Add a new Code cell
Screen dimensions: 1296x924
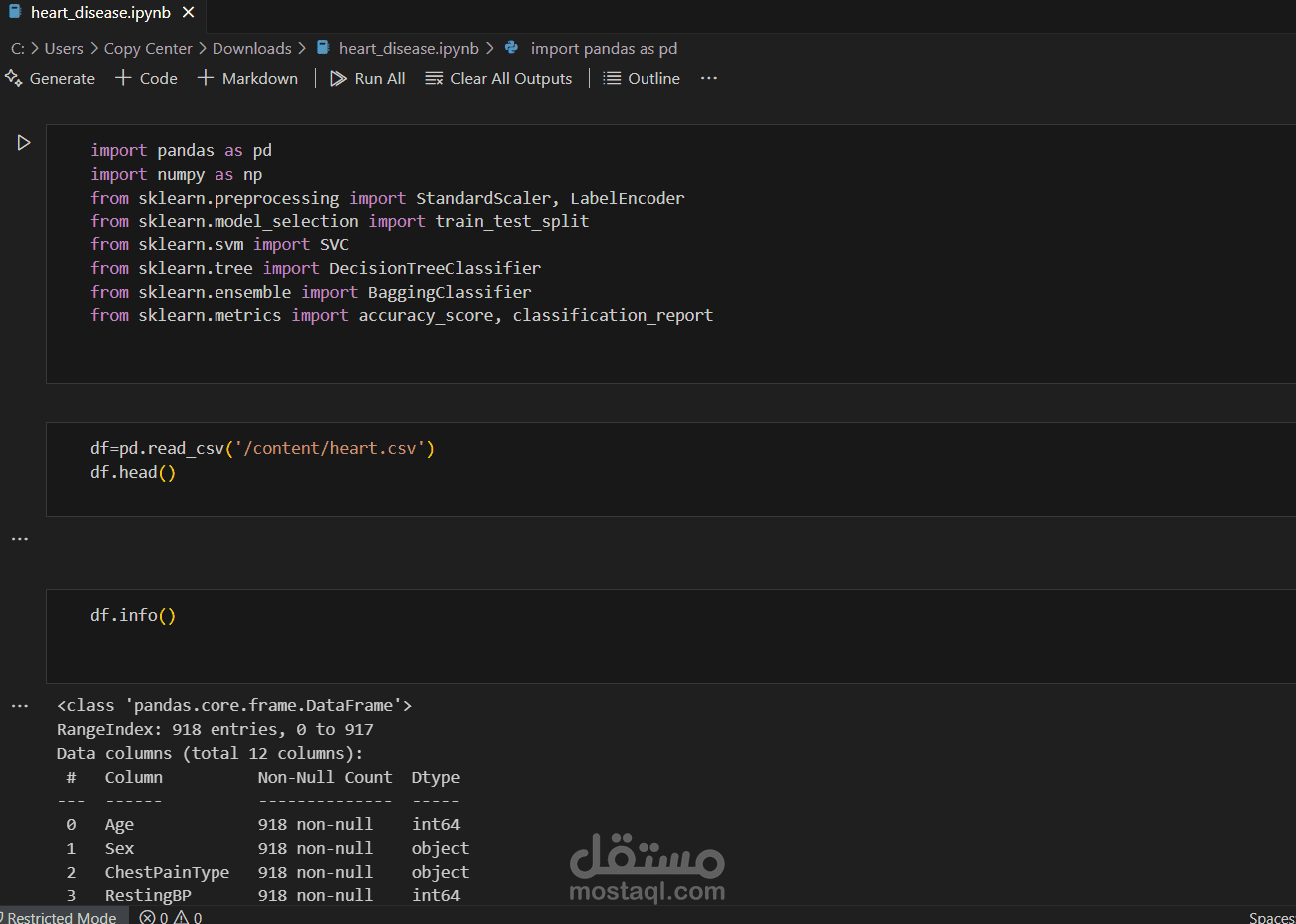(x=146, y=78)
